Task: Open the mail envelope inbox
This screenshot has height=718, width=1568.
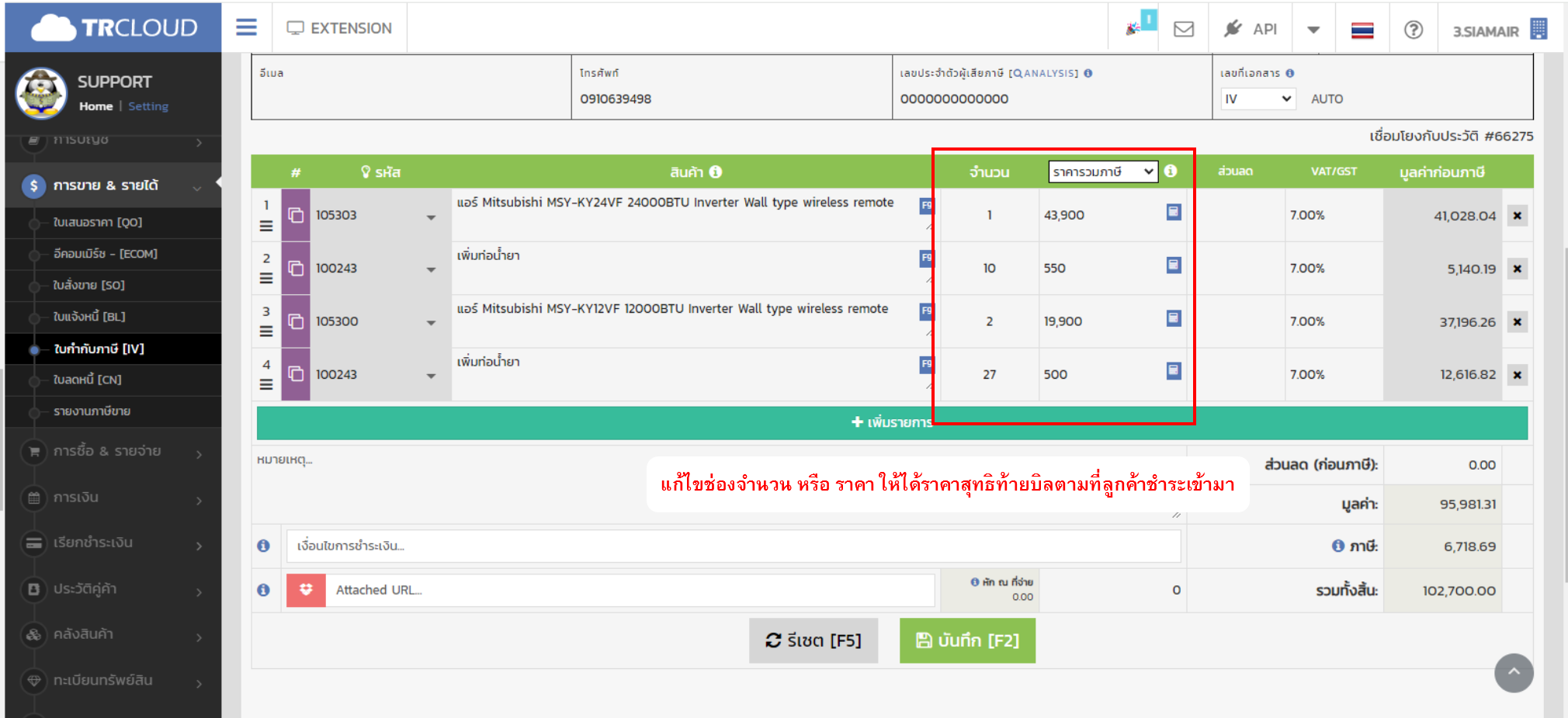Action: [x=1183, y=29]
